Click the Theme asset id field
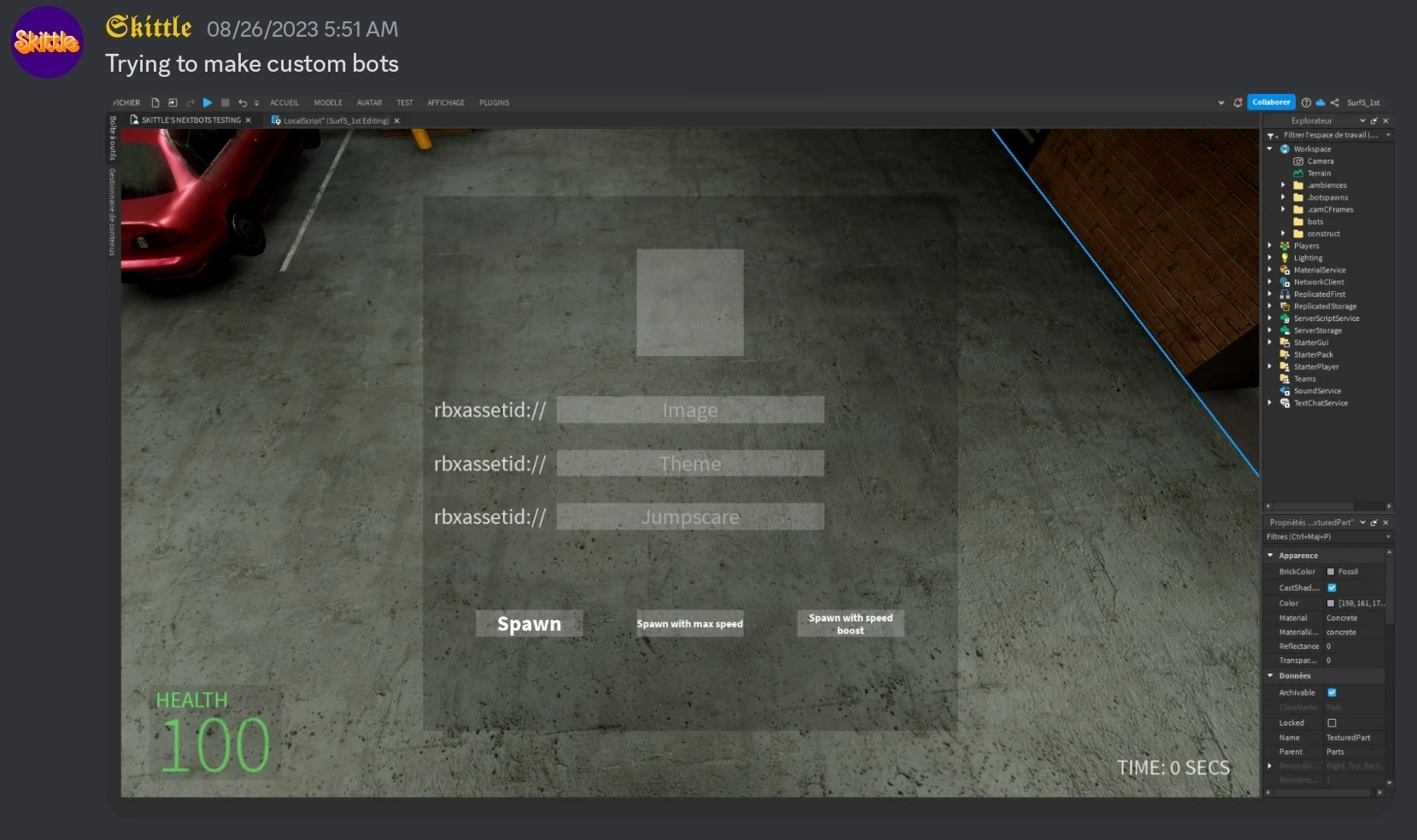The image size is (1417, 840). [690, 464]
